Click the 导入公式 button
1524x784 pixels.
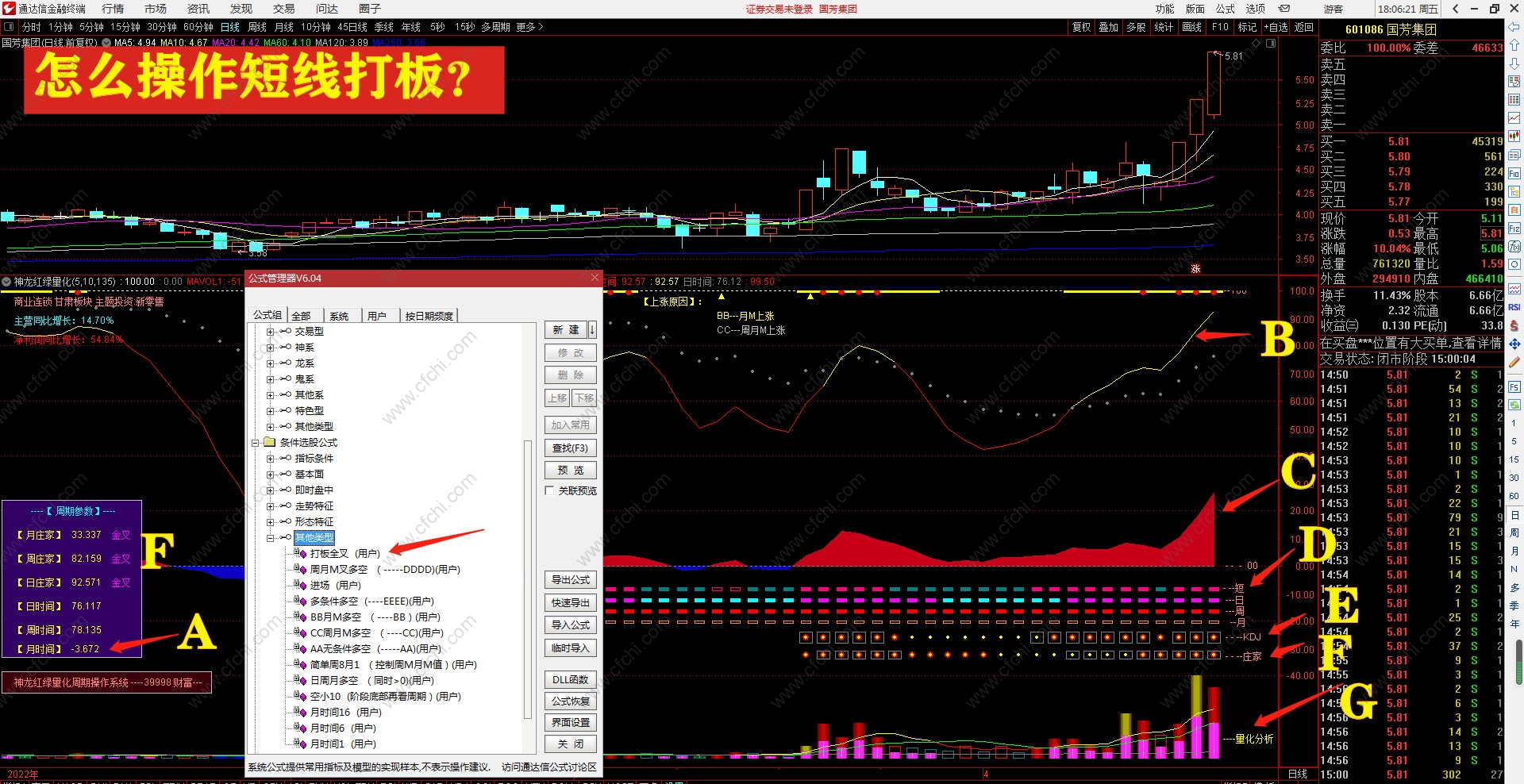570,625
